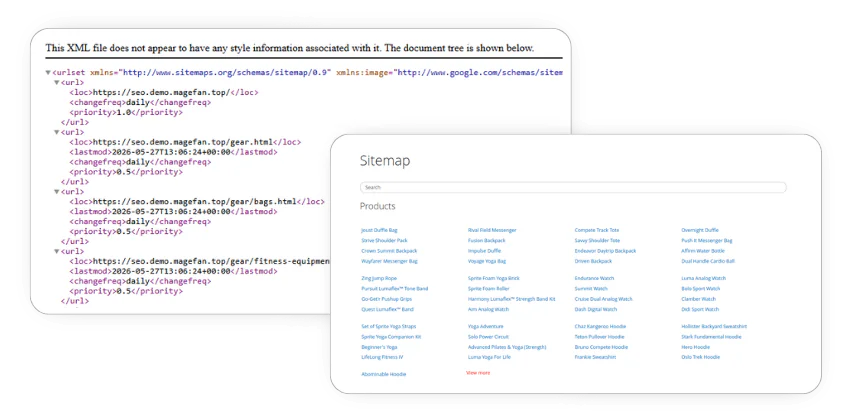Open the Joust Duffle Bag link
The height and width of the screenshot is (420, 850).
coord(379,230)
